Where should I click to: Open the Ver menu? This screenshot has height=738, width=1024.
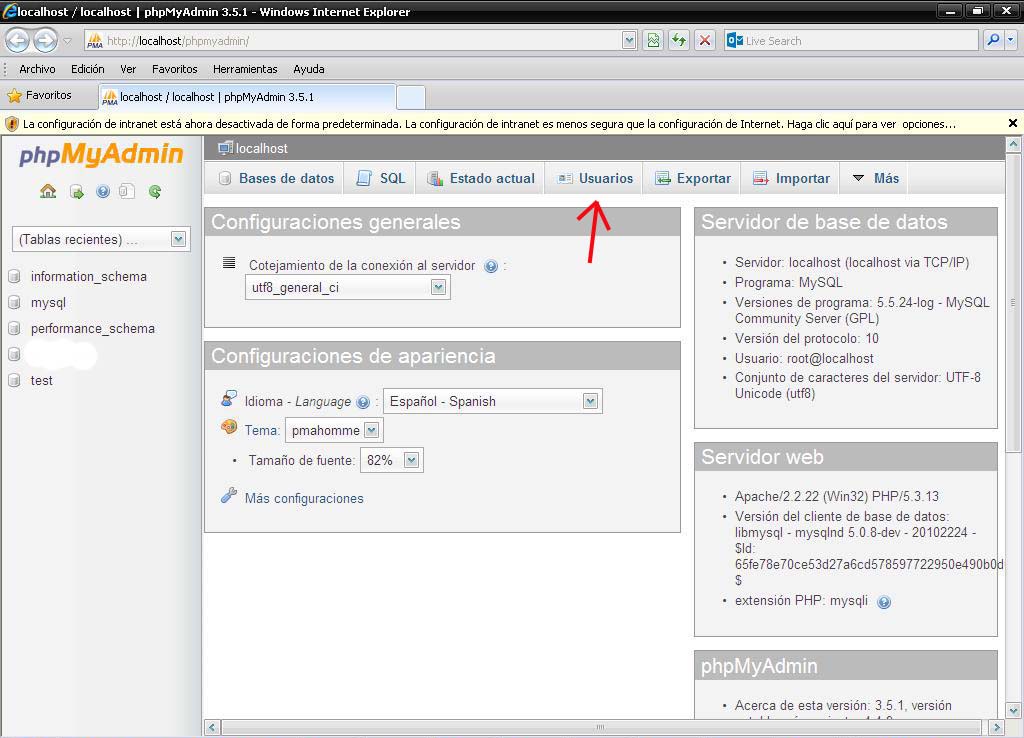click(x=128, y=69)
